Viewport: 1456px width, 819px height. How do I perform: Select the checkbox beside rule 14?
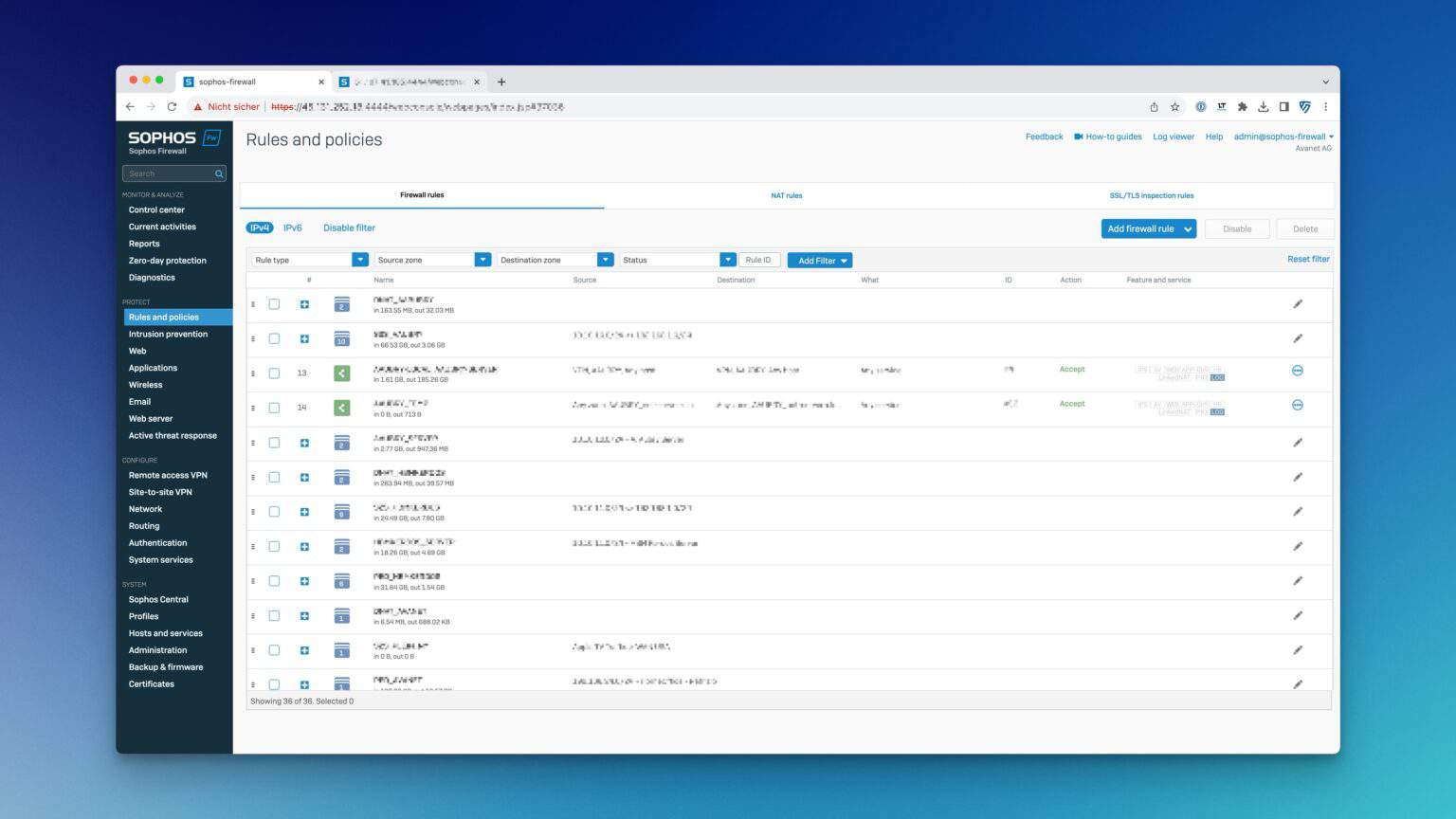coord(275,407)
